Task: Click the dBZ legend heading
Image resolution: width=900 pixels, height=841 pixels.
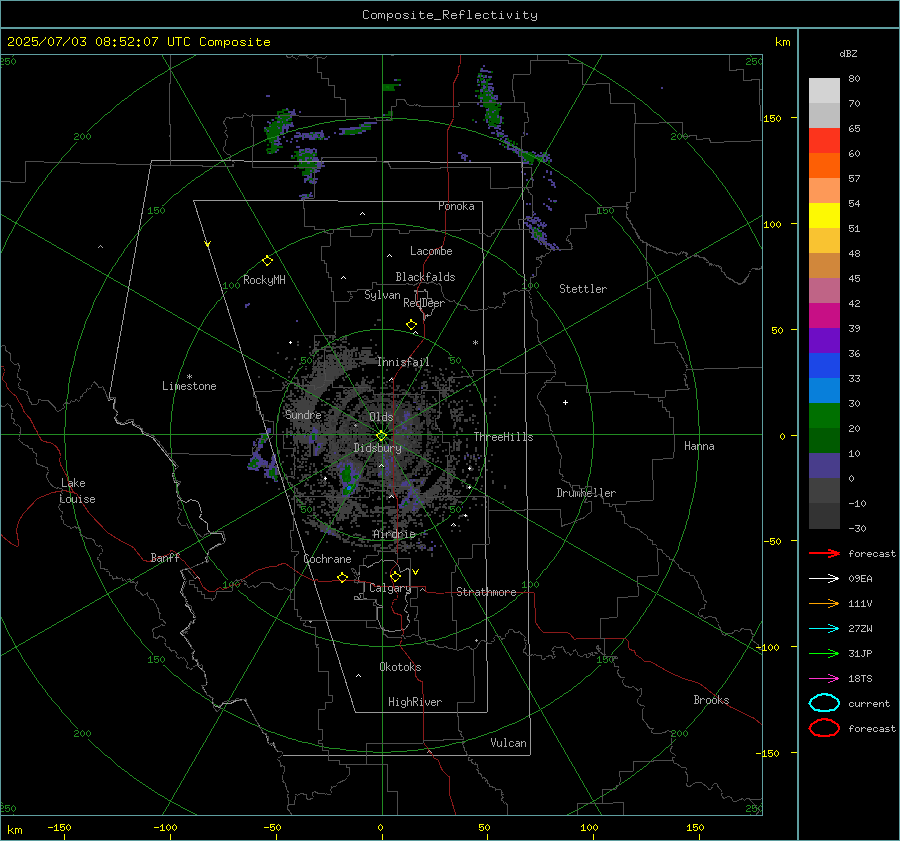Action: coord(848,53)
